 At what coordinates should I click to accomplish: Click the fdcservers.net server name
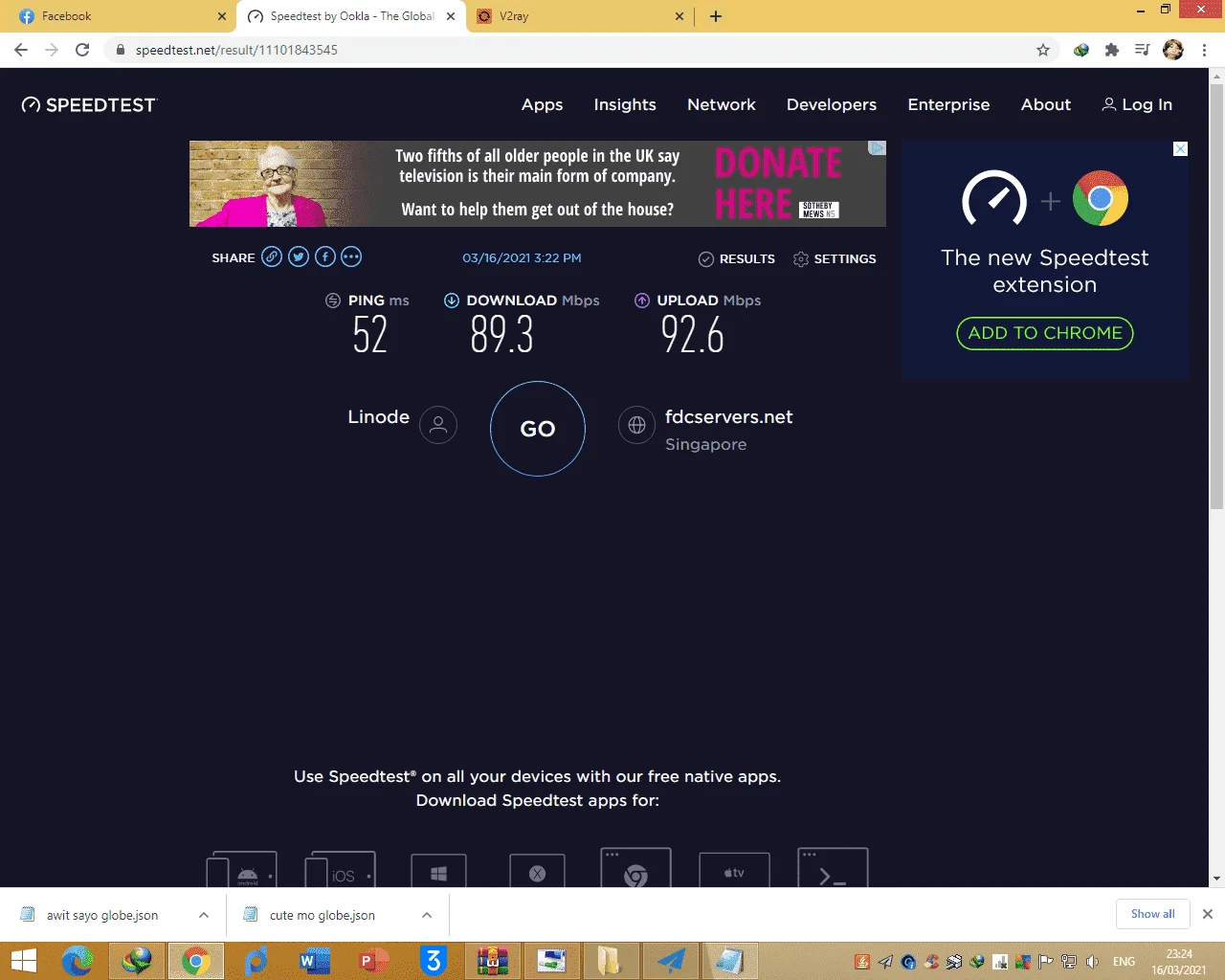pyautogui.click(x=729, y=417)
